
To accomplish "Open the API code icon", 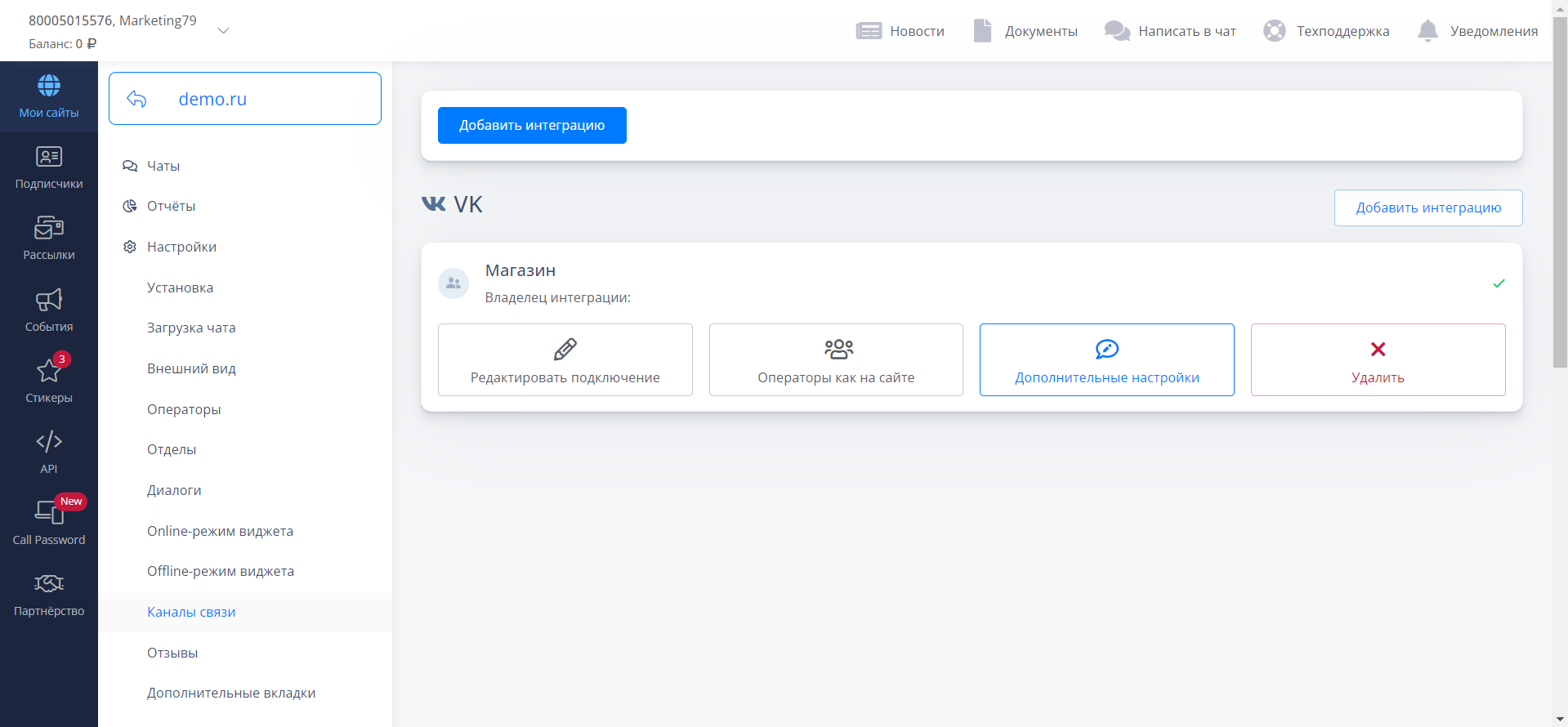I will [x=49, y=442].
